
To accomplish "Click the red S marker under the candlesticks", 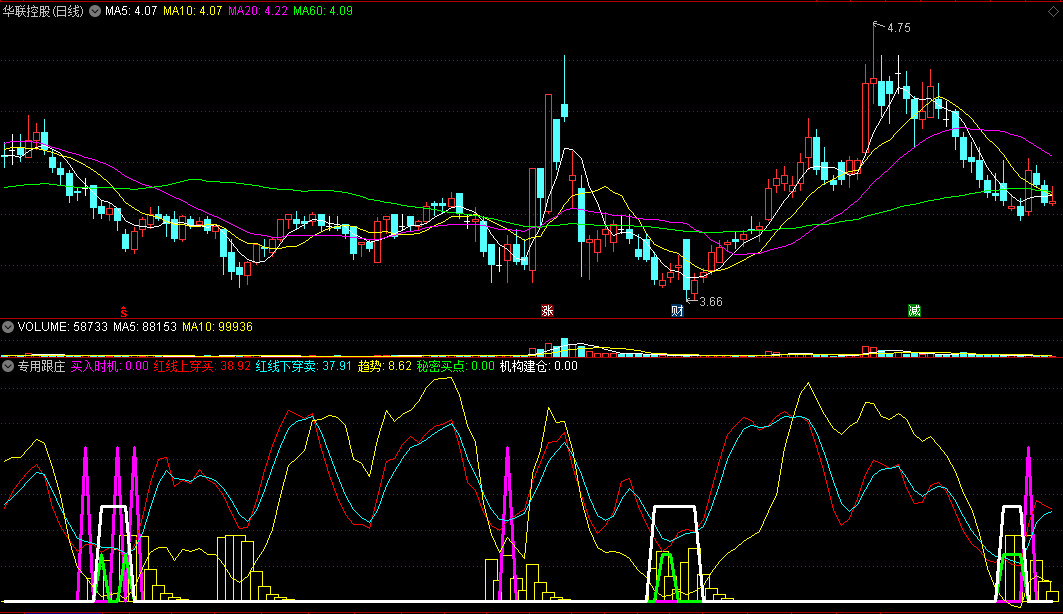I will 123,312.
